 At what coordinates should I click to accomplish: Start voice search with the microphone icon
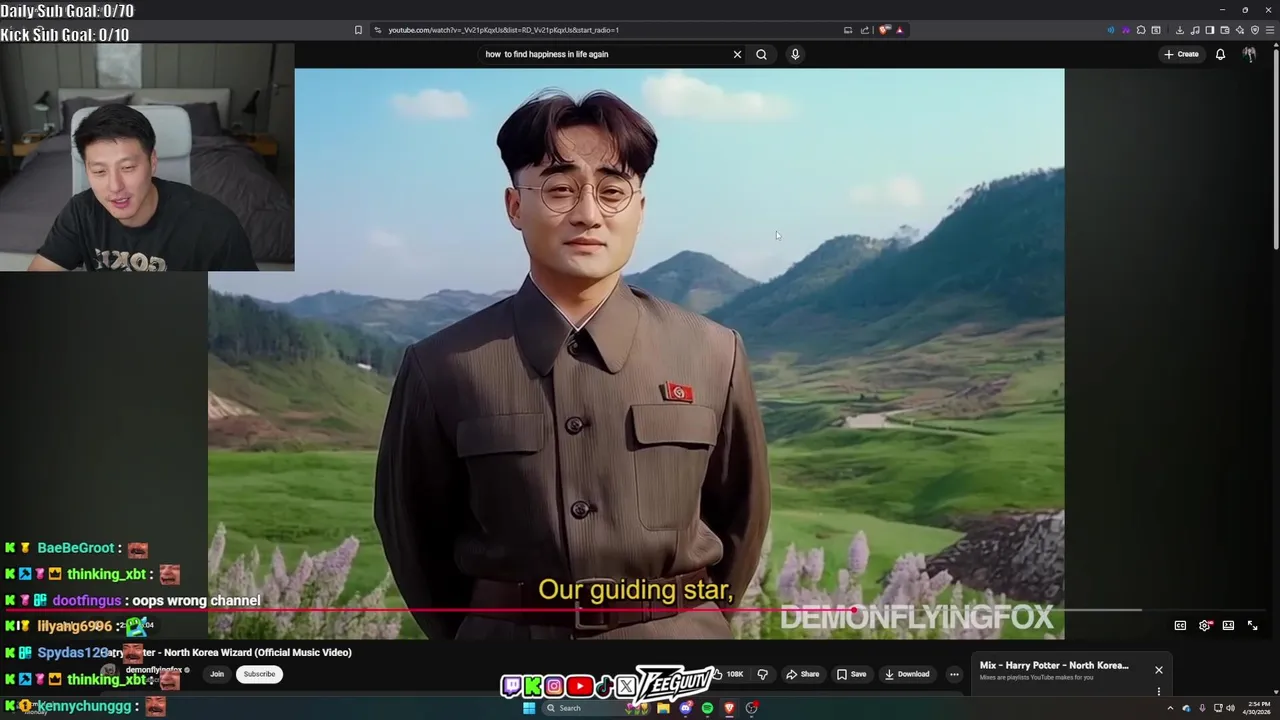coord(795,54)
